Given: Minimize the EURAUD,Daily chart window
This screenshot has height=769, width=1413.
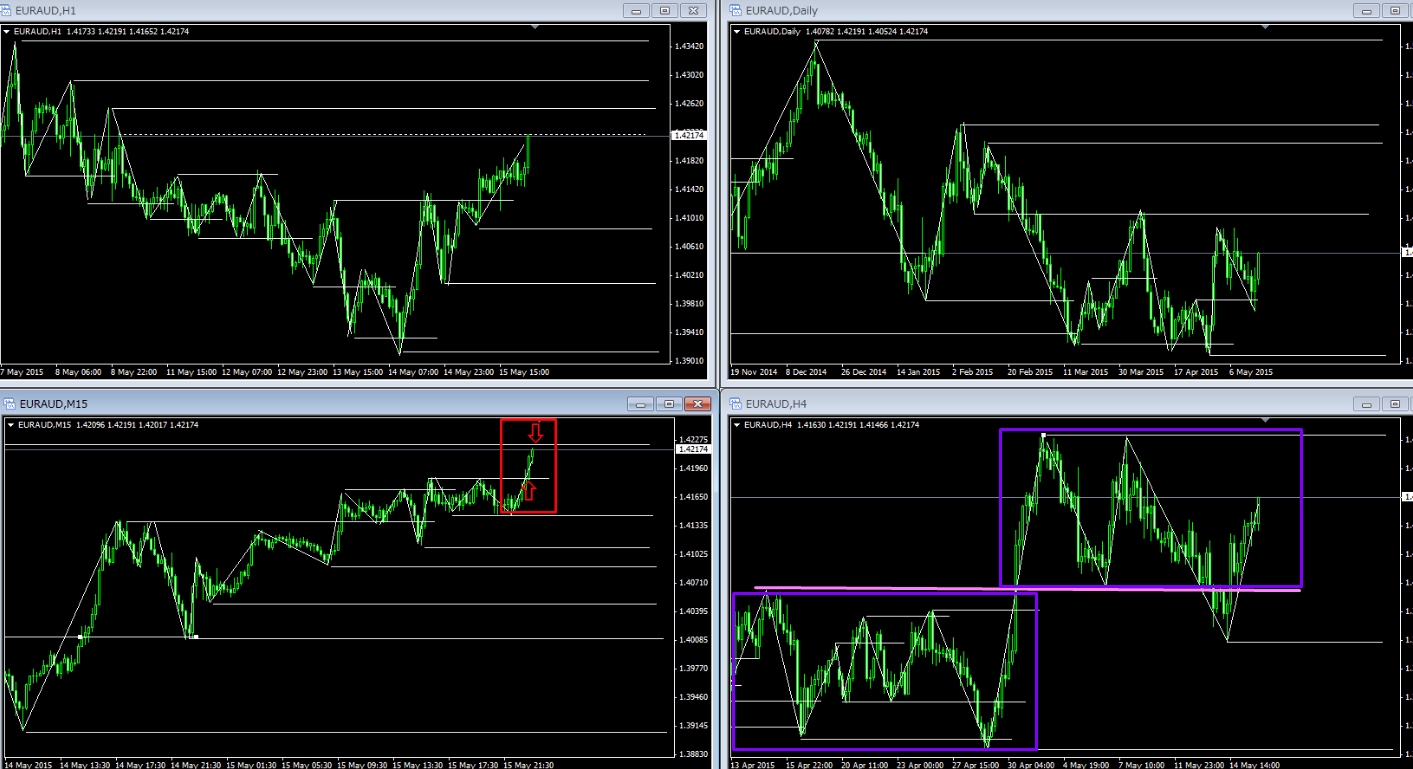Looking at the screenshot, I should (x=1365, y=10).
